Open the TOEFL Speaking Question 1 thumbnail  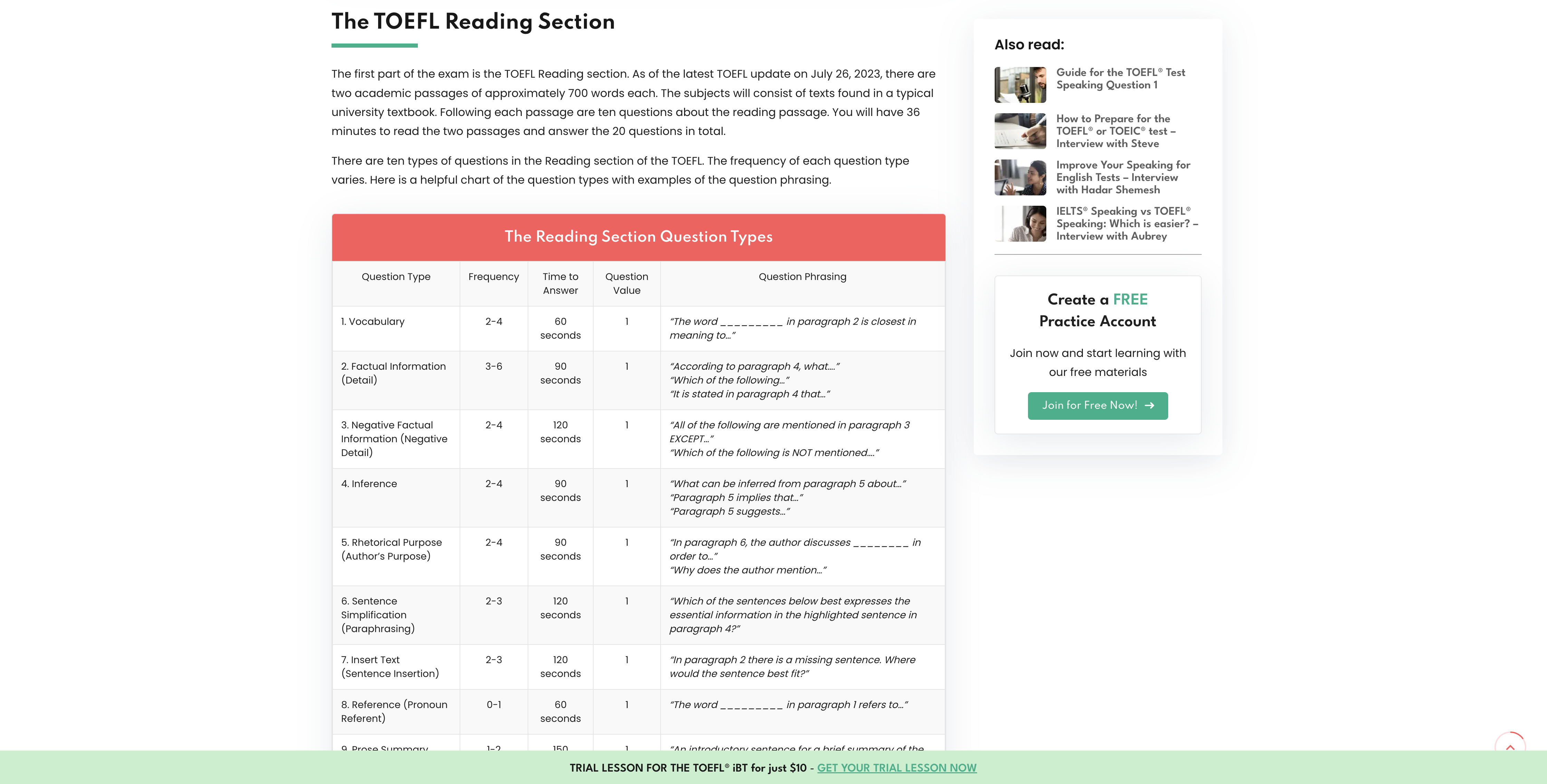tap(1020, 85)
